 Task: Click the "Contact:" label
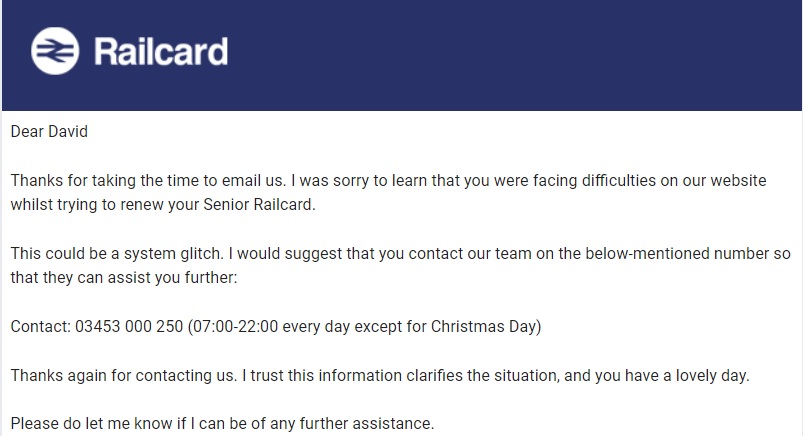[x=41, y=326]
